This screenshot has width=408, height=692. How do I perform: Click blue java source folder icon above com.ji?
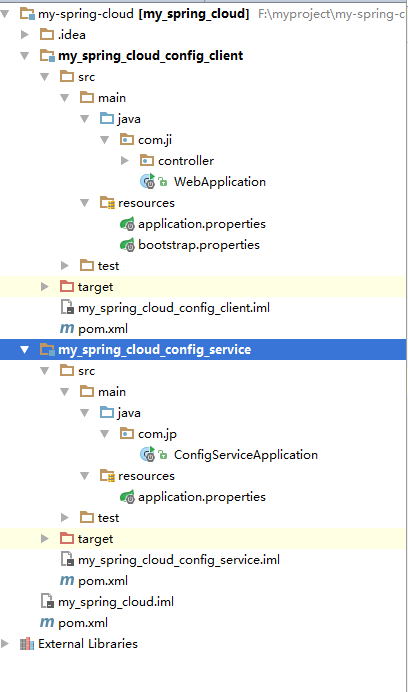(107, 118)
